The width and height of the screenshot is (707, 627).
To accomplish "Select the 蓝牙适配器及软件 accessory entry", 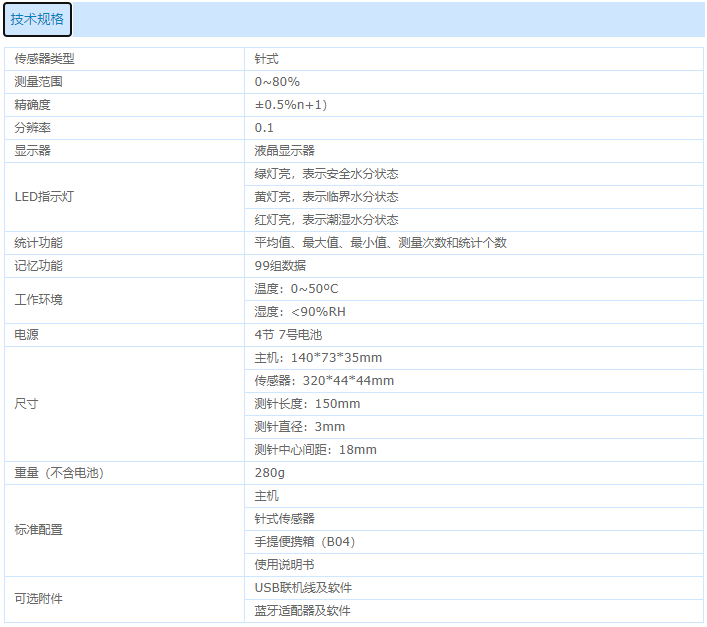I will tap(303, 611).
